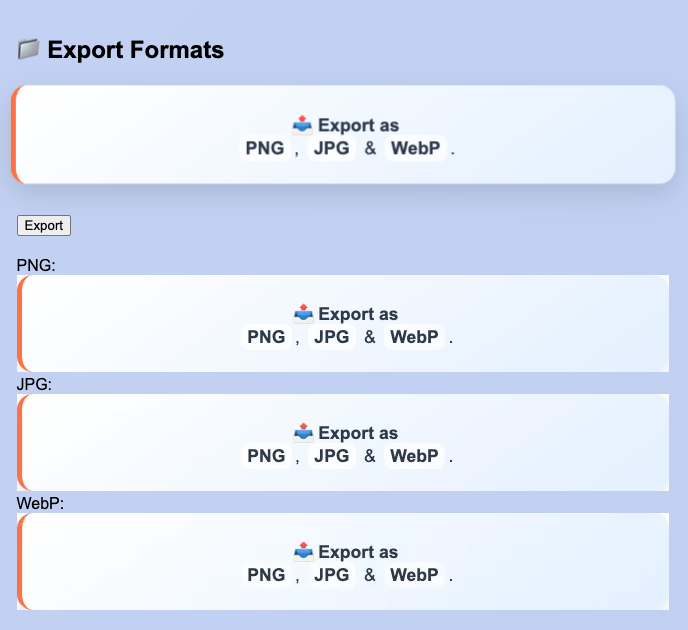Viewport: 688px width, 630px height.
Task: Click the "PNG:" label above first preview
Action: tap(35, 265)
